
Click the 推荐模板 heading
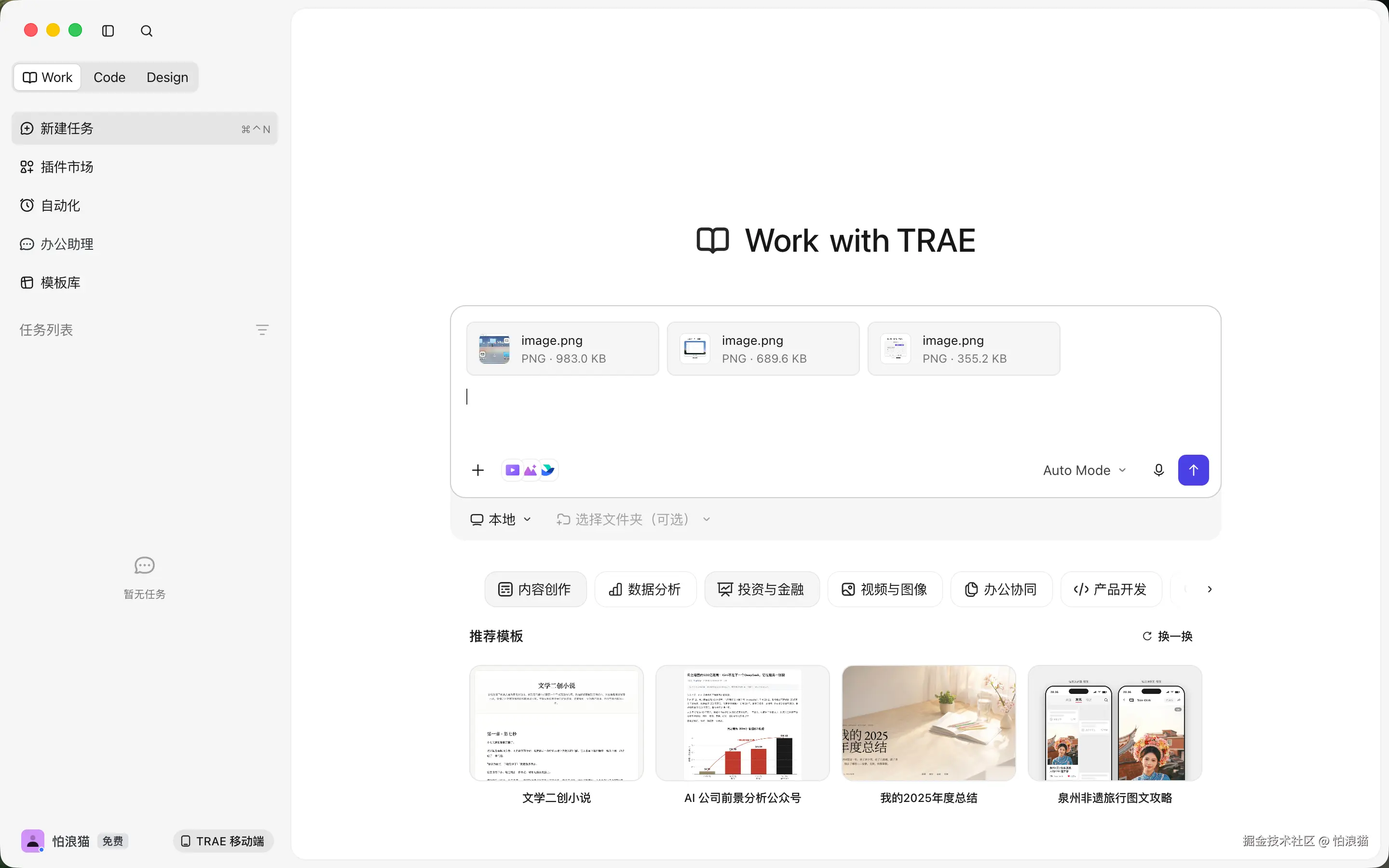pos(496,636)
